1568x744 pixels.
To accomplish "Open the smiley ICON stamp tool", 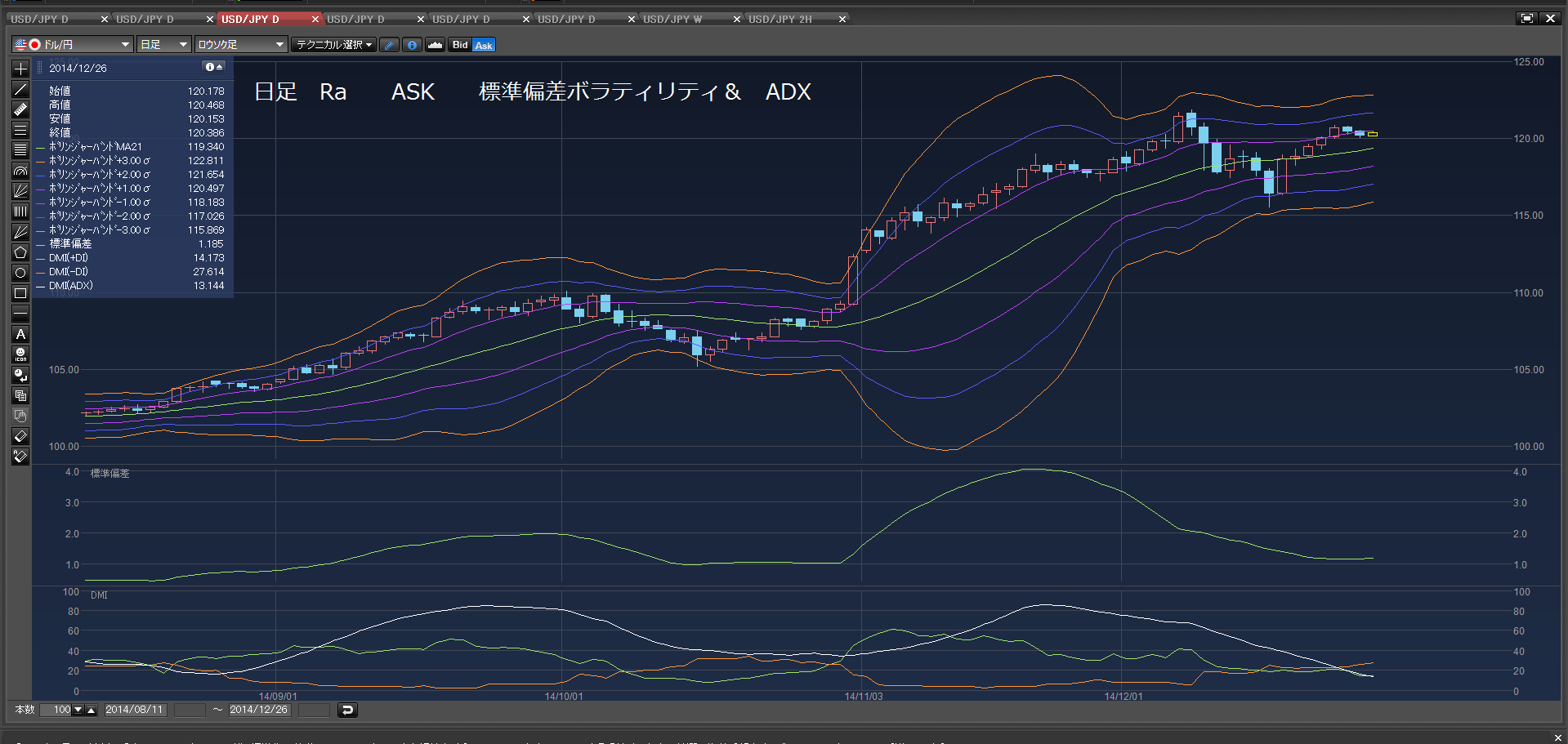I will pyautogui.click(x=20, y=355).
